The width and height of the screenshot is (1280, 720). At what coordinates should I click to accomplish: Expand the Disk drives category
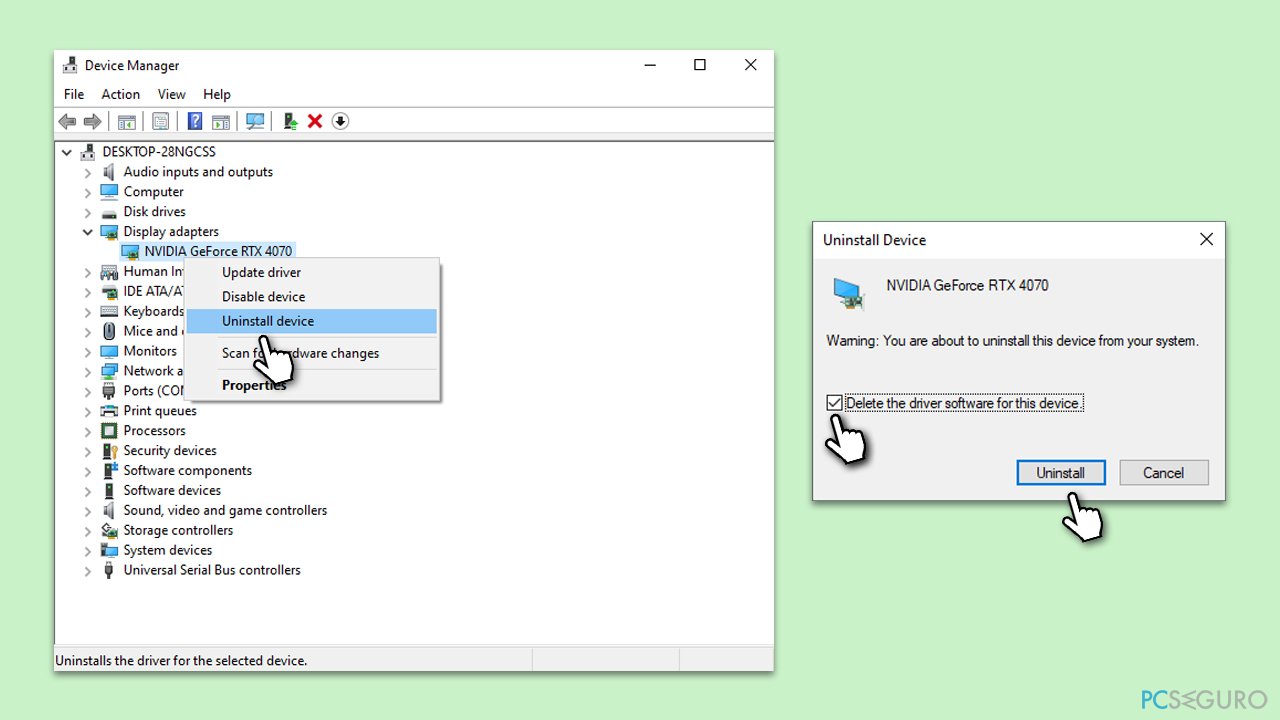(88, 213)
